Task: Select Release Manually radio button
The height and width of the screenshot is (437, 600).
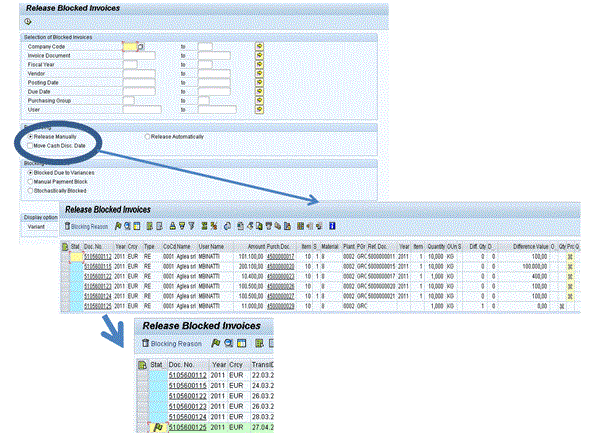Action: (x=30, y=137)
